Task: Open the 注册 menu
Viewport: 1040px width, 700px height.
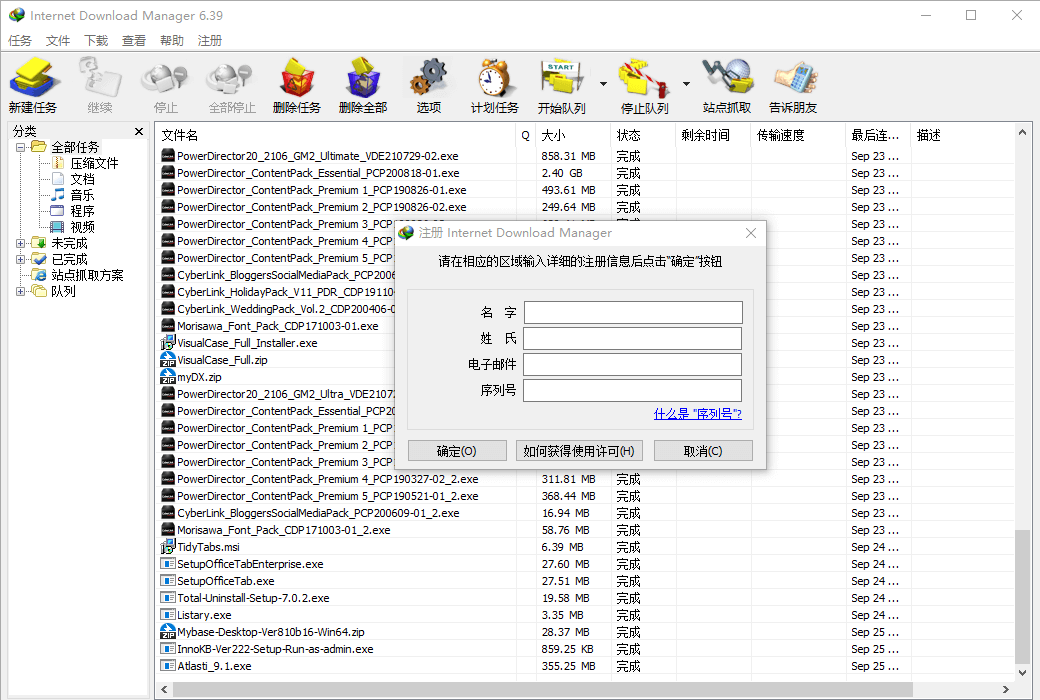Action: click(x=210, y=40)
